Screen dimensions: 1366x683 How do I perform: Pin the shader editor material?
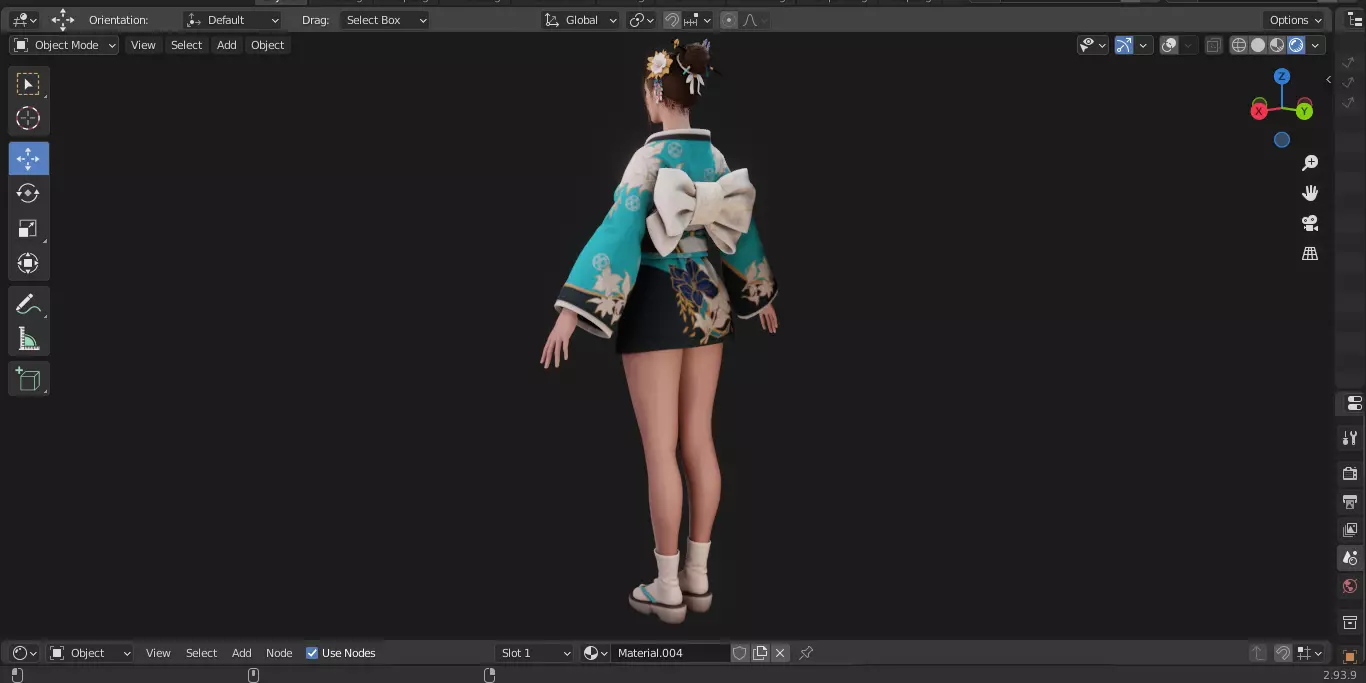806,653
